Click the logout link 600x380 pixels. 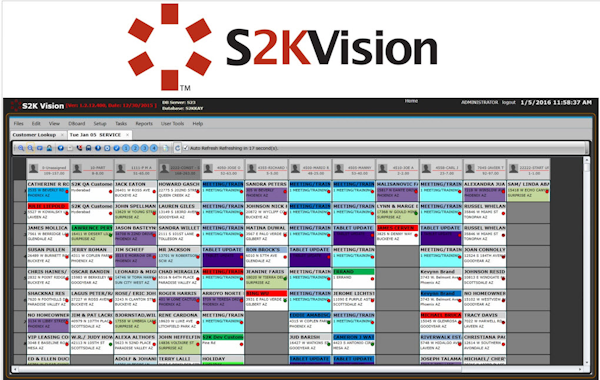tap(509, 103)
